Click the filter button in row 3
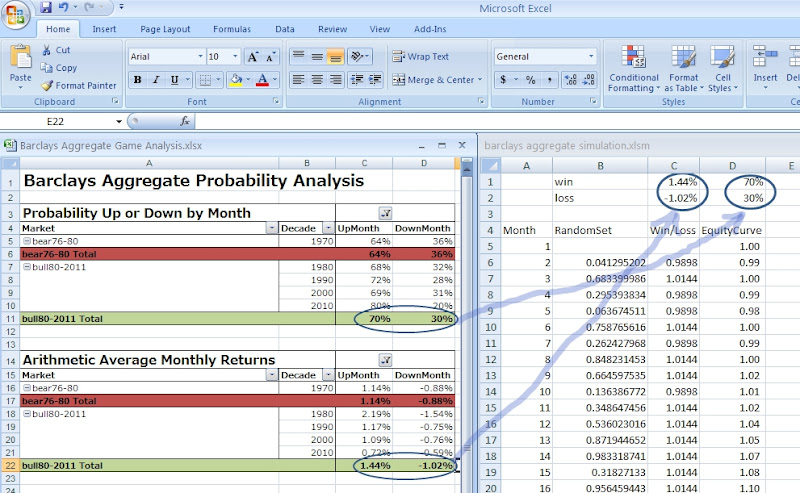The height and width of the screenshot is (493, 800). [385, 213]
